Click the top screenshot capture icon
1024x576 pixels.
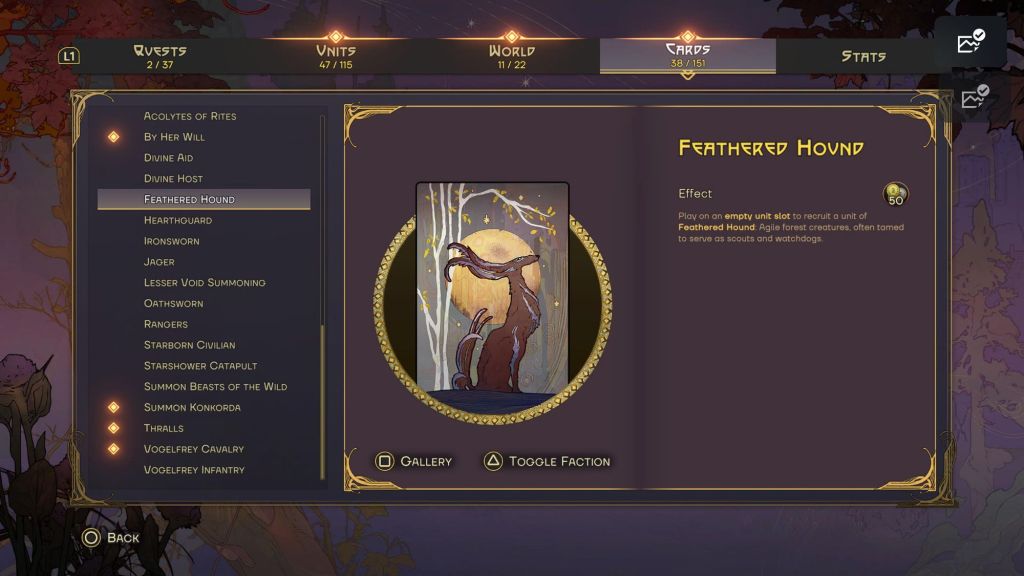coord(970,41)
